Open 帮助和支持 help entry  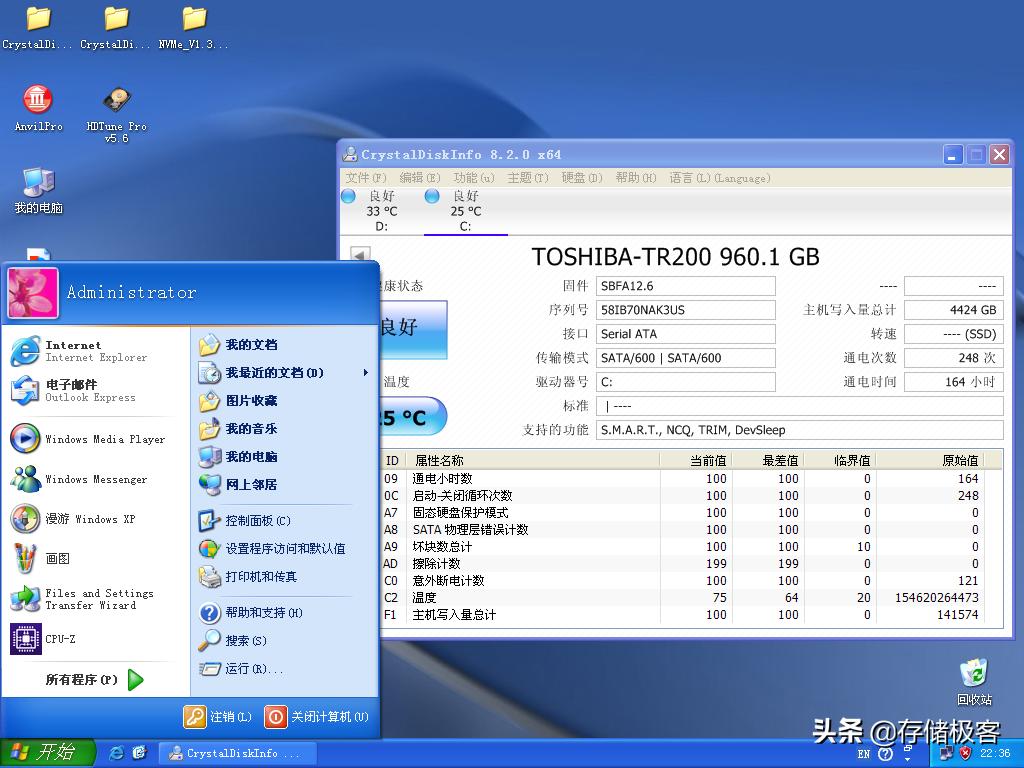click(285, 613)
